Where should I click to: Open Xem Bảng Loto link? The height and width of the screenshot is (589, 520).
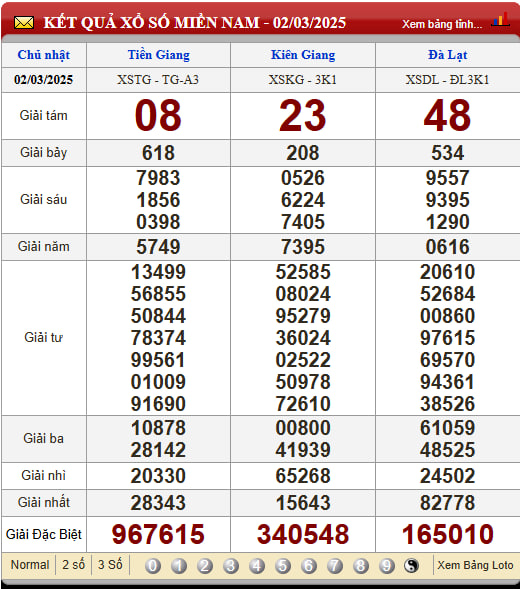pyautogui.click(x=475, y=565)
